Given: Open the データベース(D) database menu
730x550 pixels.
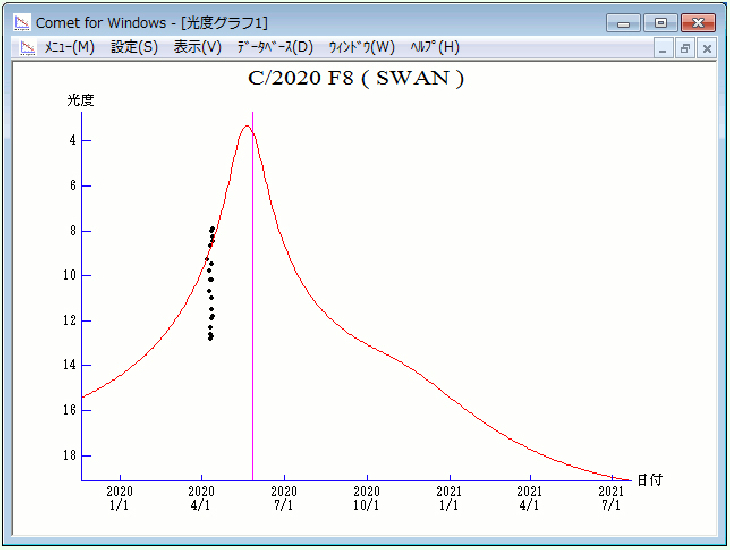Looking at the screenshot, I should 275,47.
